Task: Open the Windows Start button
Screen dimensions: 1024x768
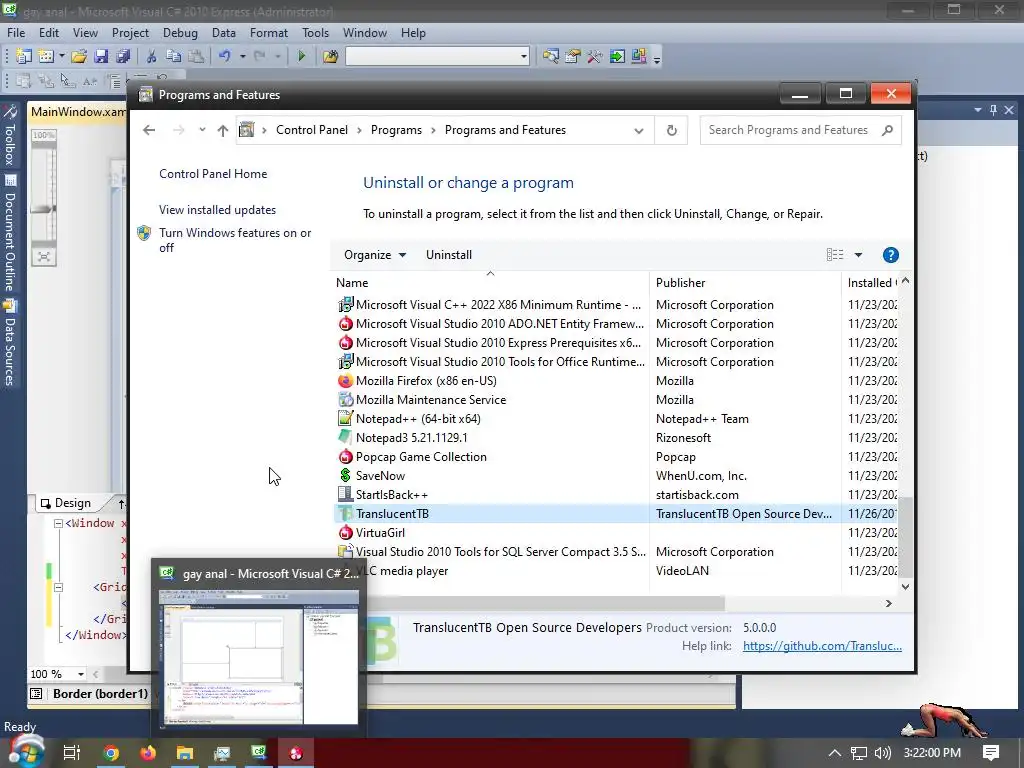Action: click(25, 752)
